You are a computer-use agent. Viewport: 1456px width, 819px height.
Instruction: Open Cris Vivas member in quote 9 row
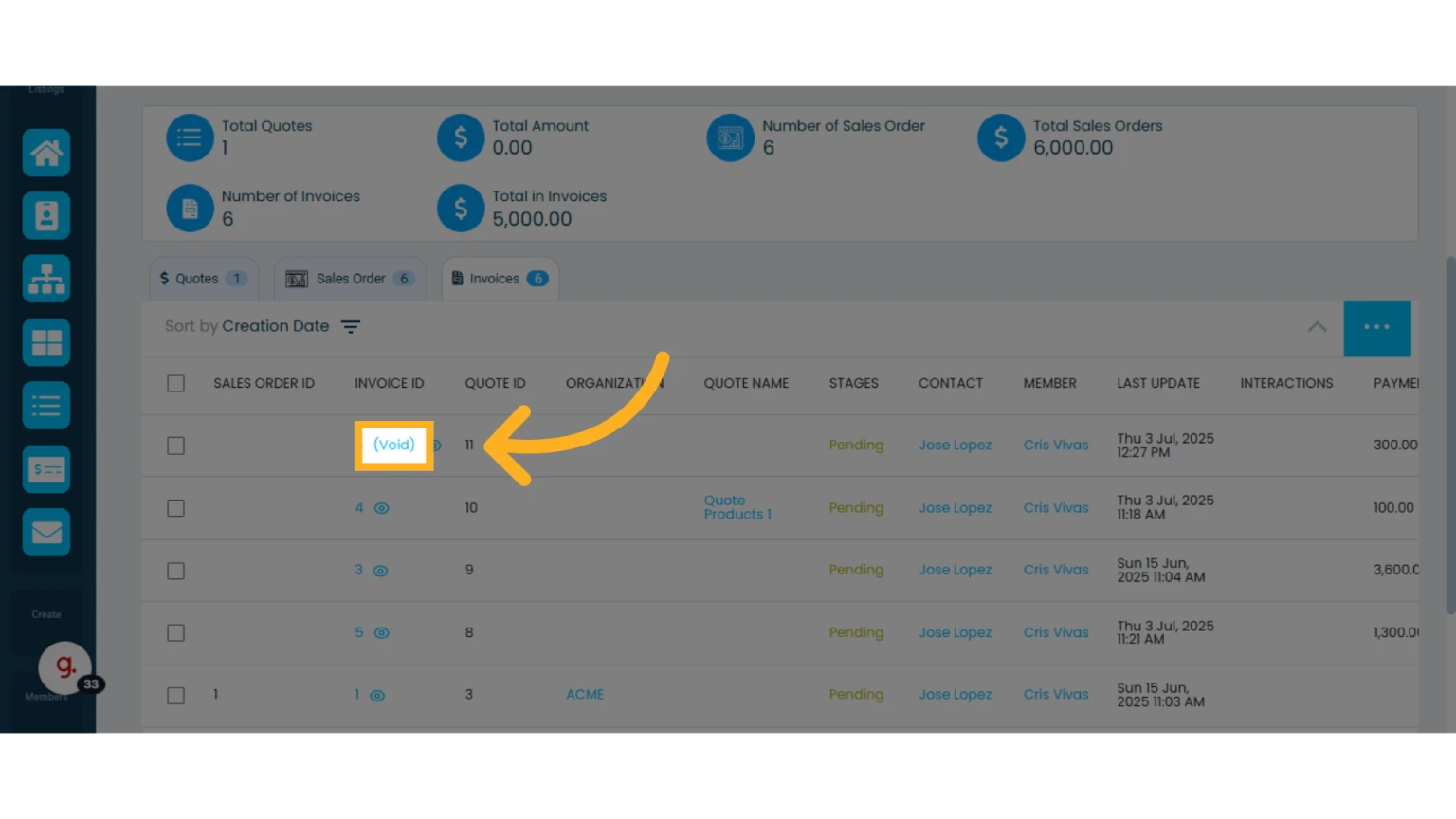1056,570
